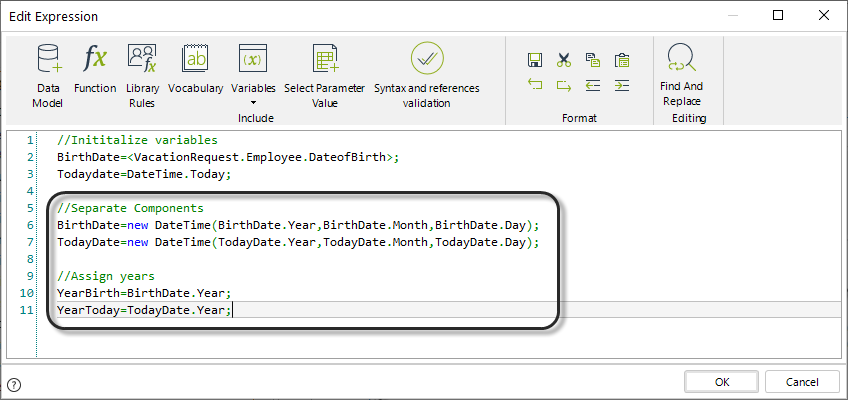Image resolution: width=848 pixels, height=400 pixels.
Task: Click the "YearBirth=BirthDate.Year;" line
Action: (x=144, y=293)
